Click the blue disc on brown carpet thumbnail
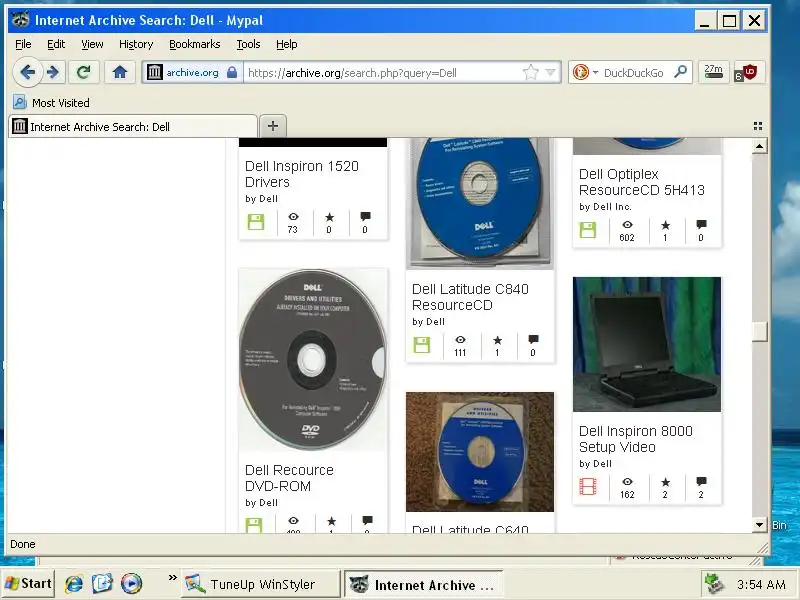 click(480, 452)
